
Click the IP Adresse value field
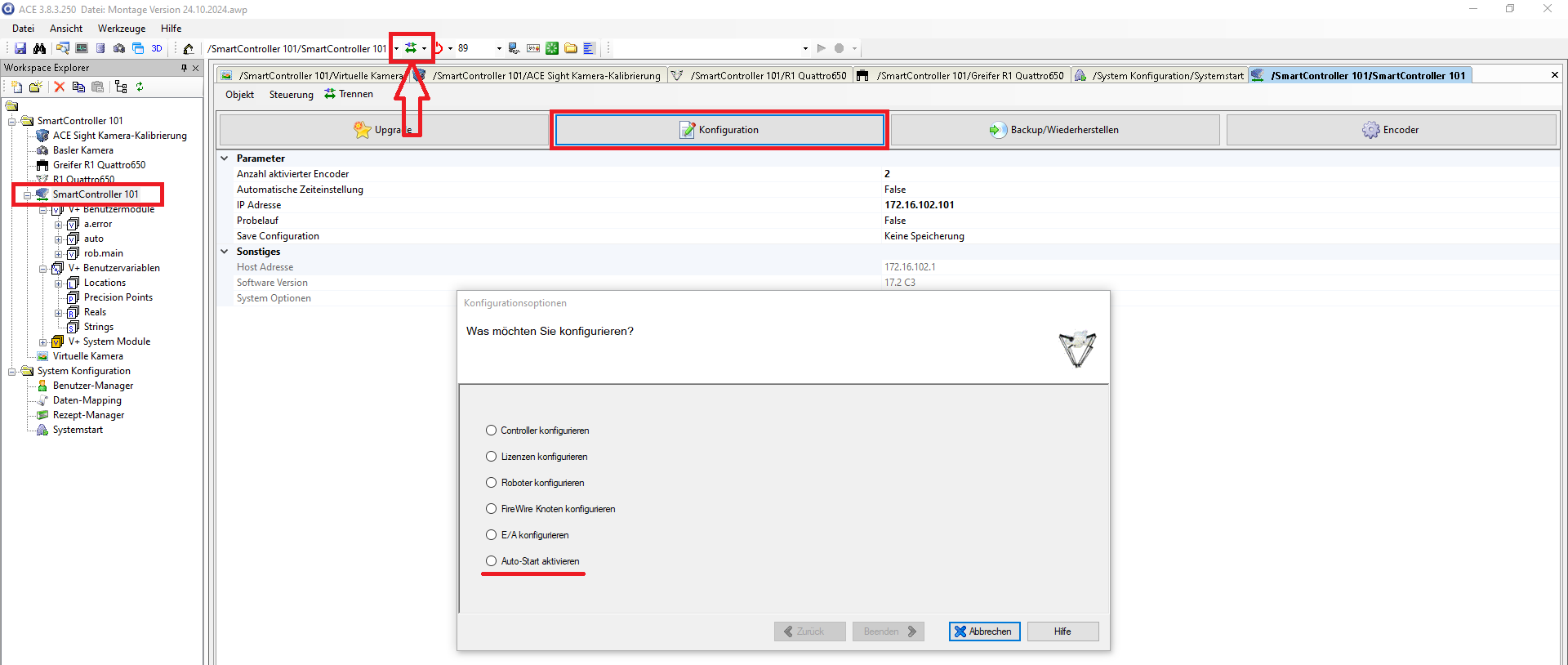[x=919, y=205]
